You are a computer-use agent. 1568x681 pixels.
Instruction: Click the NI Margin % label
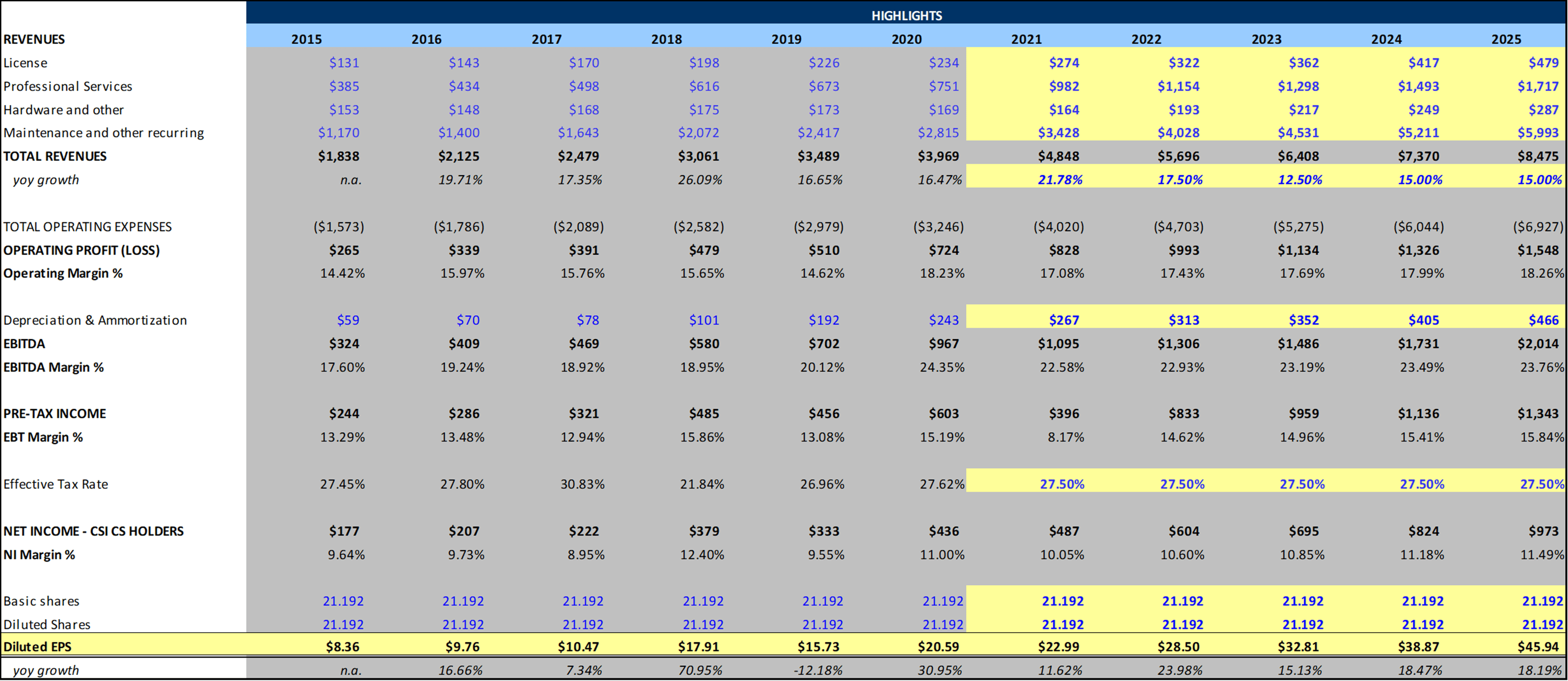pyautogui.click(x=40, y=555)
